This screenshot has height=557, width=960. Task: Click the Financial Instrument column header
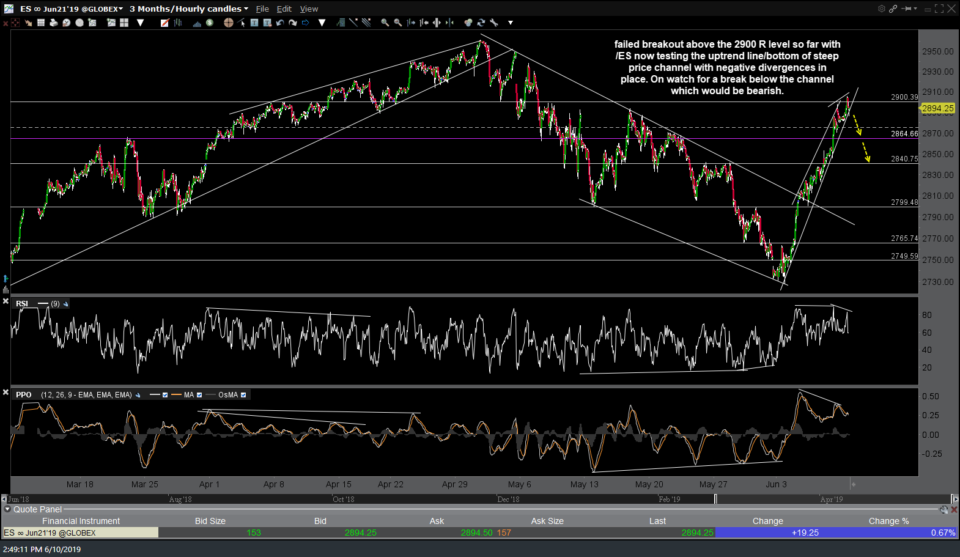[81, 521]
